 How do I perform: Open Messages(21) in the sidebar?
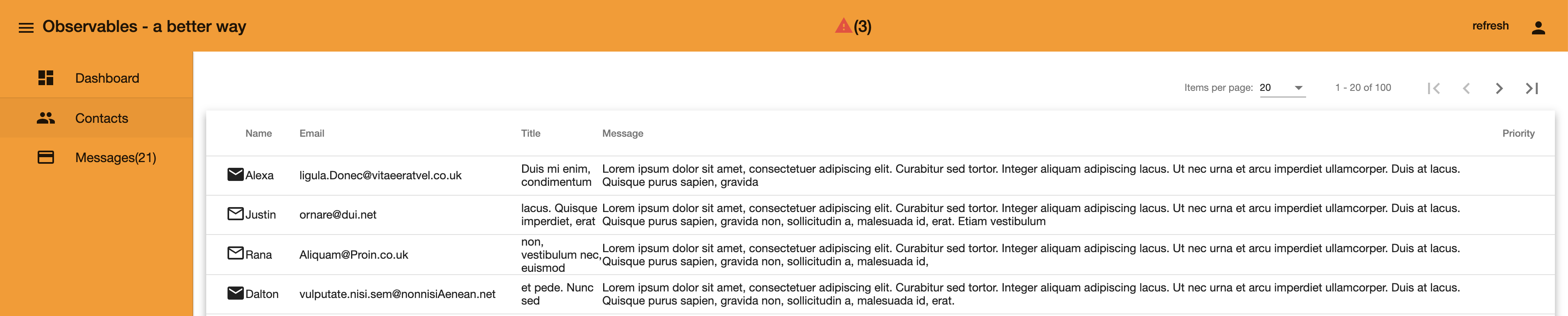click(x=96, y=158)
